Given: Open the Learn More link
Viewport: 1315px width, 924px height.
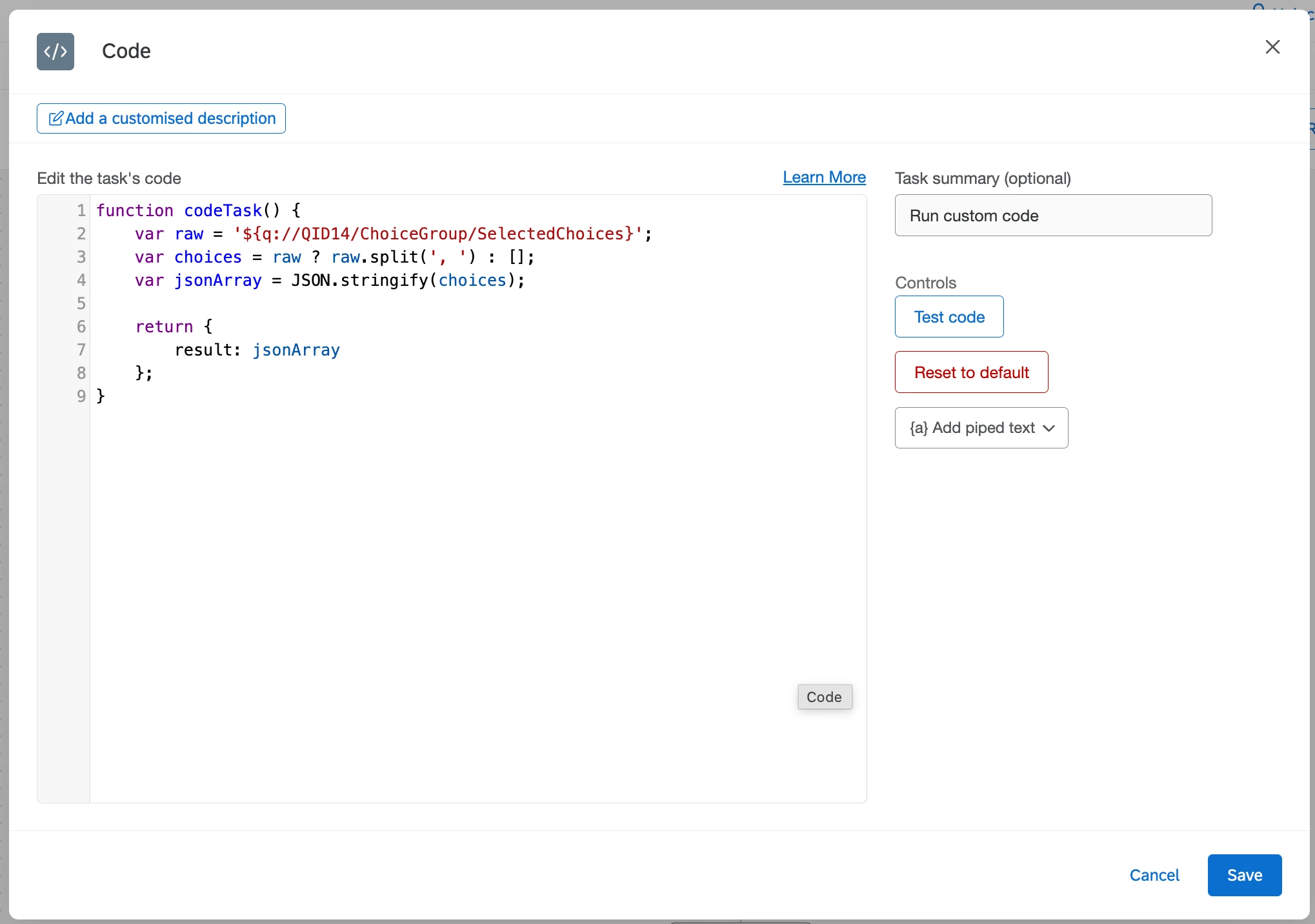Looking at the screenshot, I should 824,177.
